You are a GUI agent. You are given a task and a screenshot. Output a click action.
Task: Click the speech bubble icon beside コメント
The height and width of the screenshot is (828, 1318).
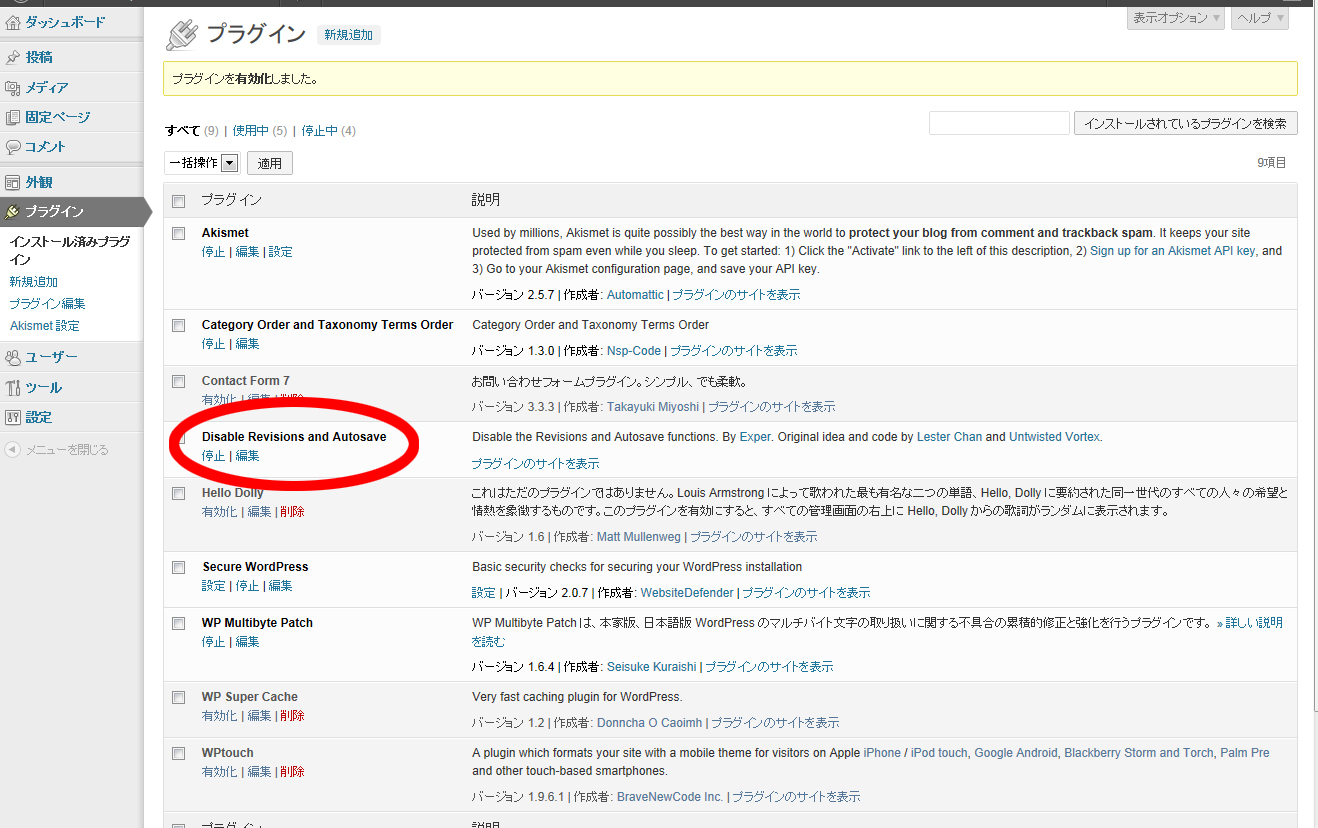(13, 147)
